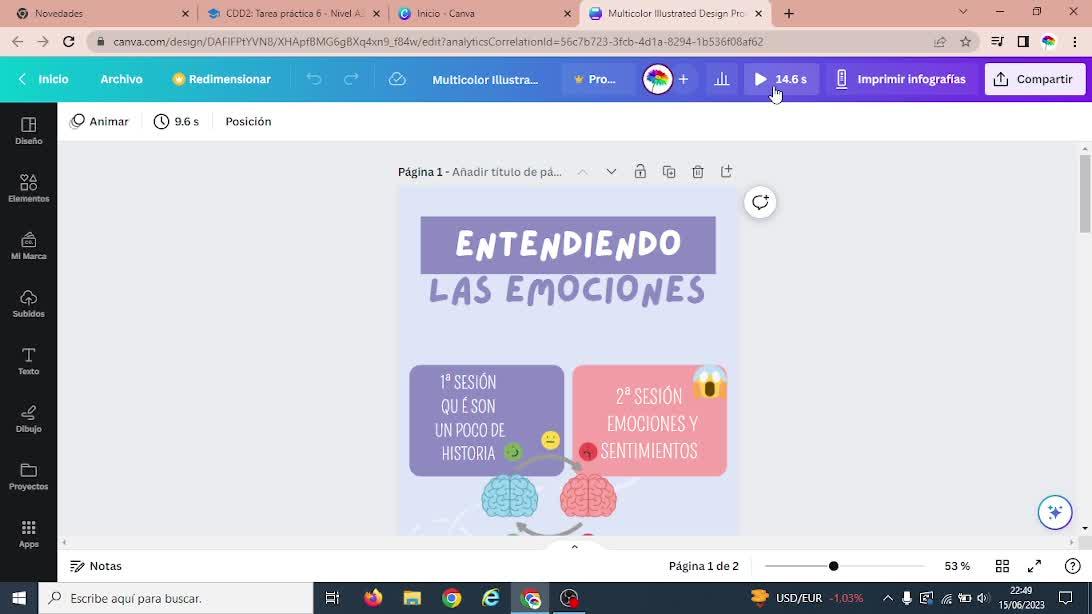Open the Redimensionar option
The height and width of the screenshot is (614, 1092).
pos(221,79)
